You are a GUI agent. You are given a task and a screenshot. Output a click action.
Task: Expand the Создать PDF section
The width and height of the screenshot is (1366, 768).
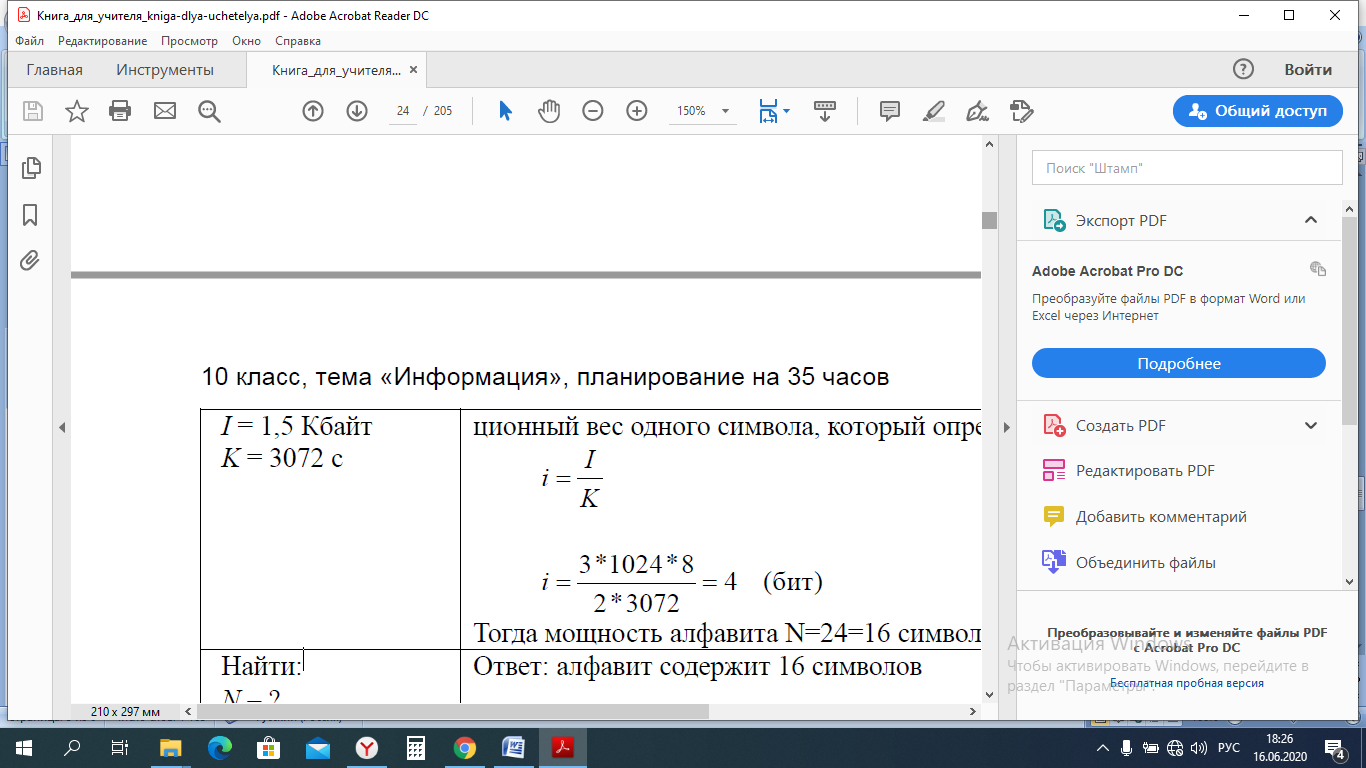(x=1311, y=426)
